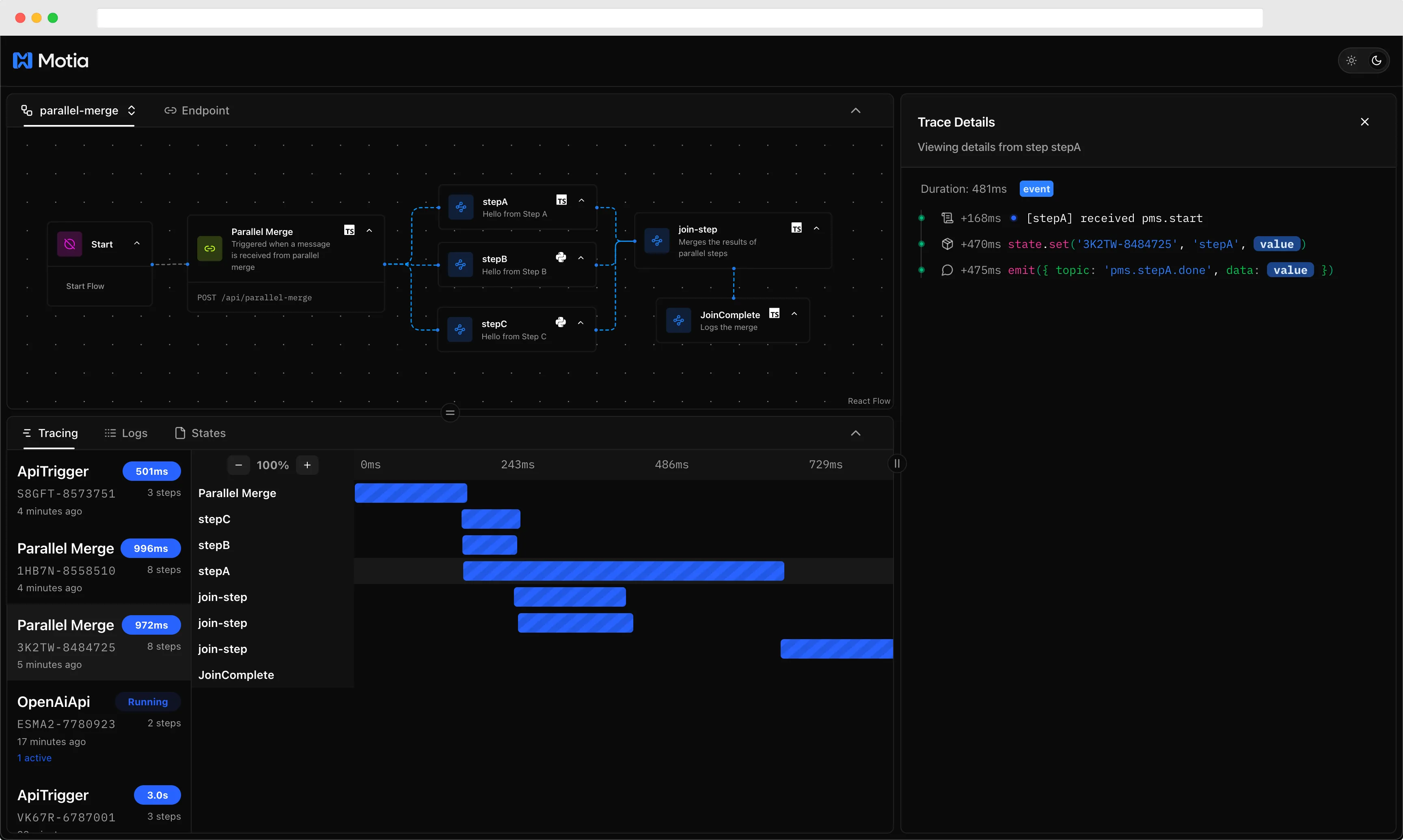Screen dimensions: 1403x840
Task: Close the Trace Details panel
Action: [x=1364, y=122]
